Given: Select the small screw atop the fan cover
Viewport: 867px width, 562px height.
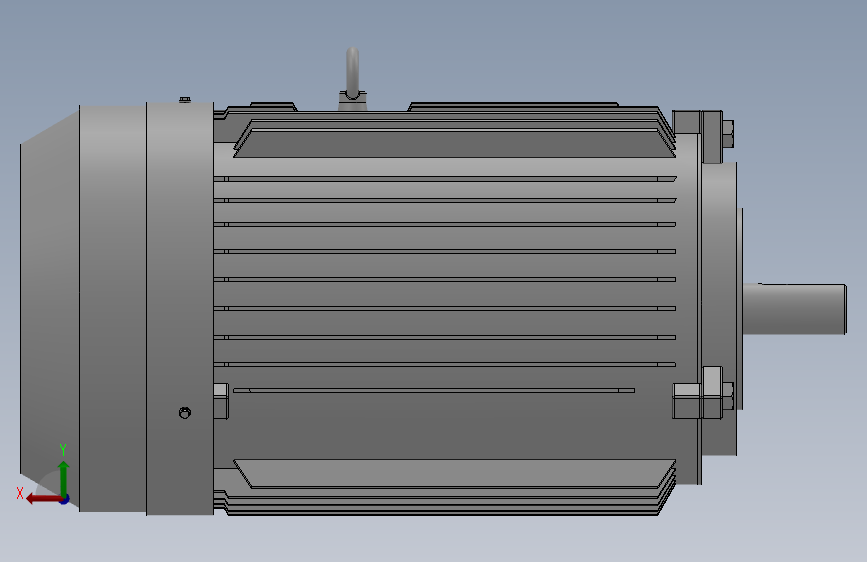Looking at the screenshot, I should click(185, 100).
